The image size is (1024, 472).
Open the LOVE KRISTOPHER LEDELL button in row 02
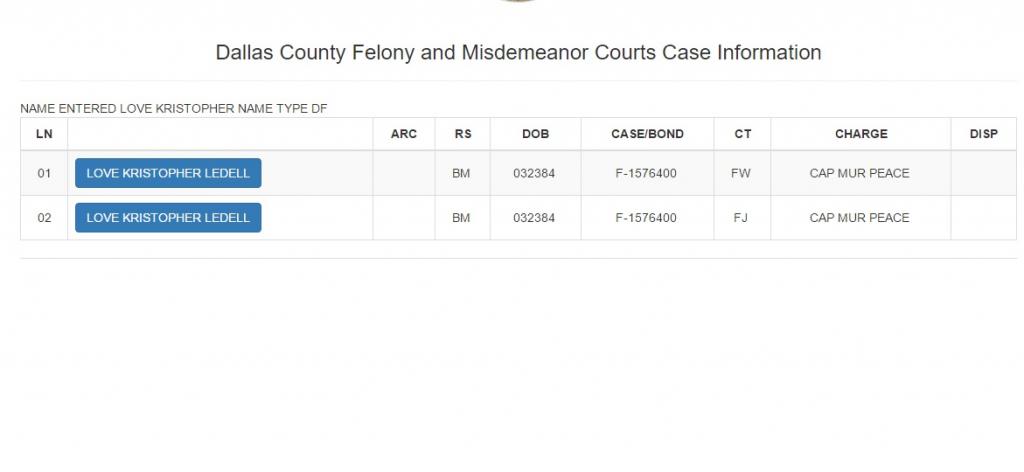pos(168,217)
